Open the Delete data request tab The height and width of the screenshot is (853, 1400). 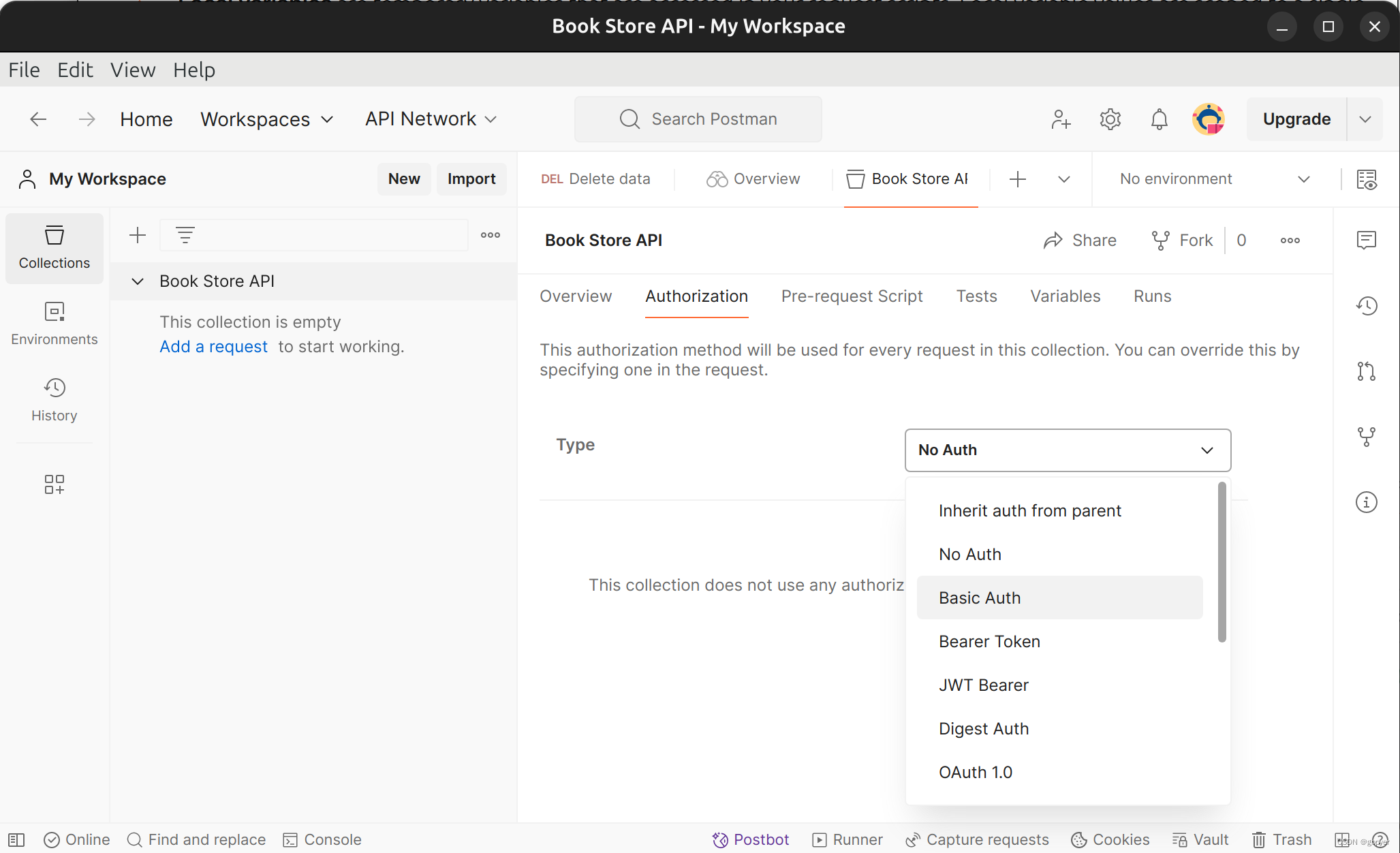(x=595, y=179)
